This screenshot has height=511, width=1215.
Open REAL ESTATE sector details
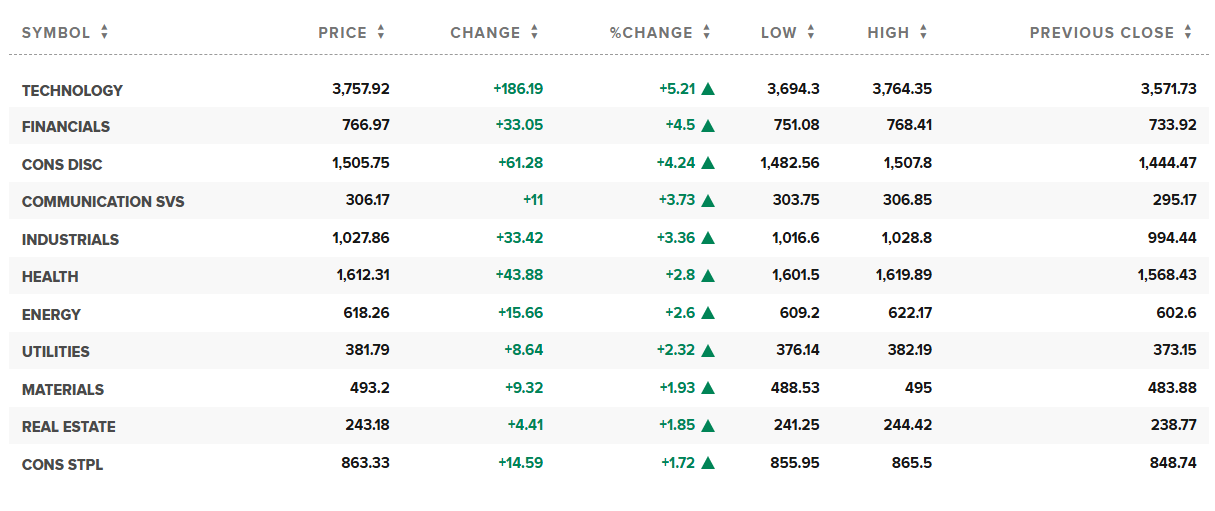point(69,427)
